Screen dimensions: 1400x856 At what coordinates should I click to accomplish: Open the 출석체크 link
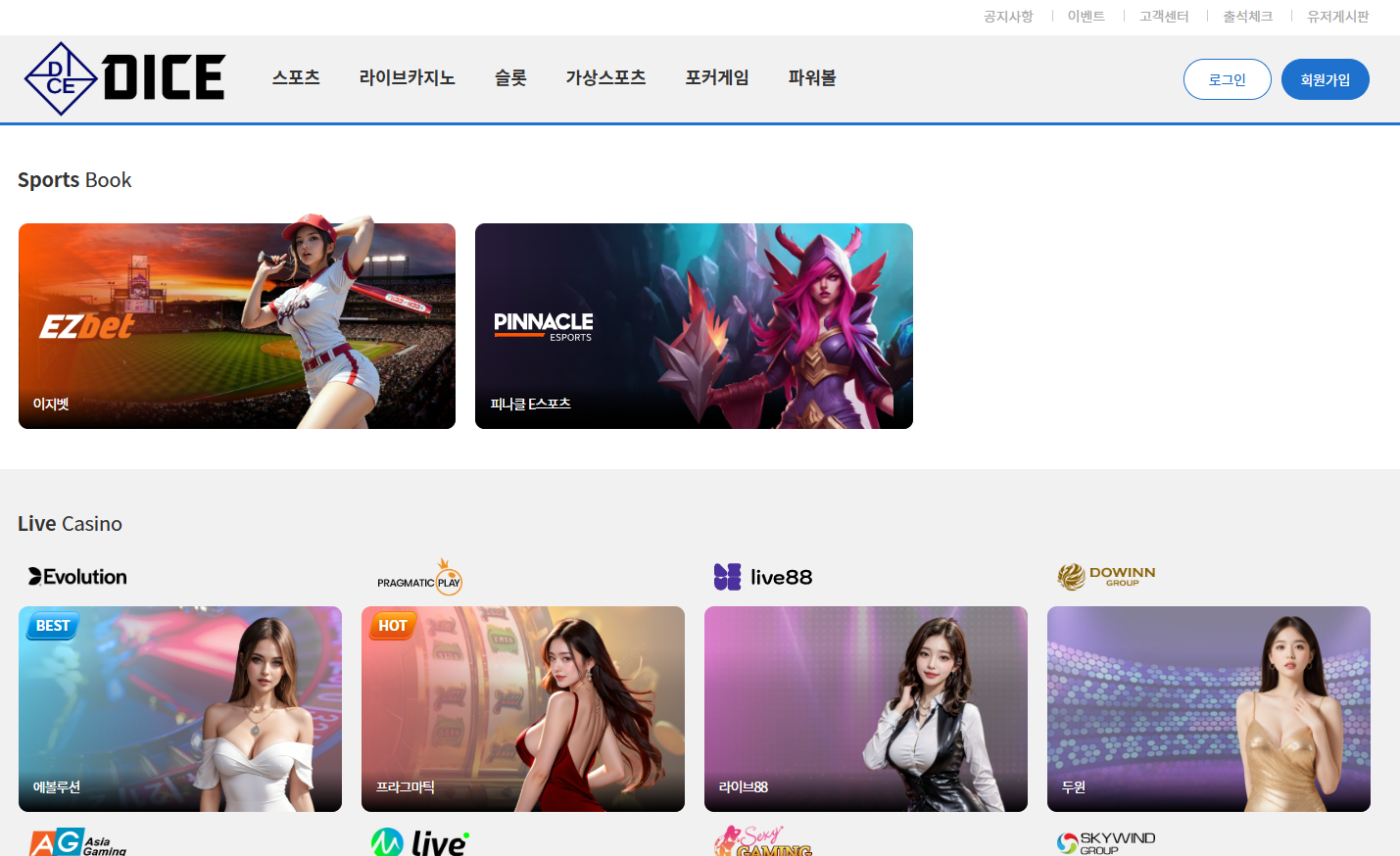[x=1248, y=17]
